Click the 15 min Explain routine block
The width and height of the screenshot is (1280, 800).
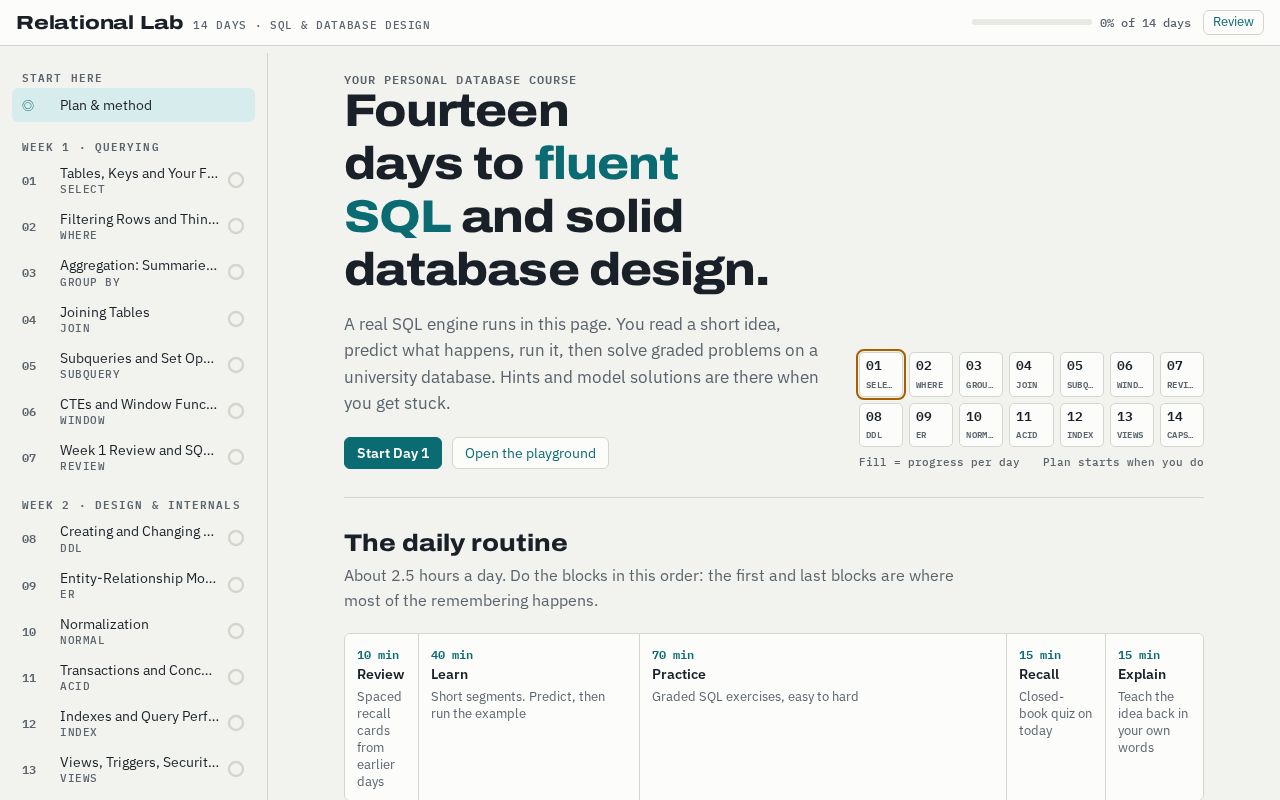(1154, 717)
